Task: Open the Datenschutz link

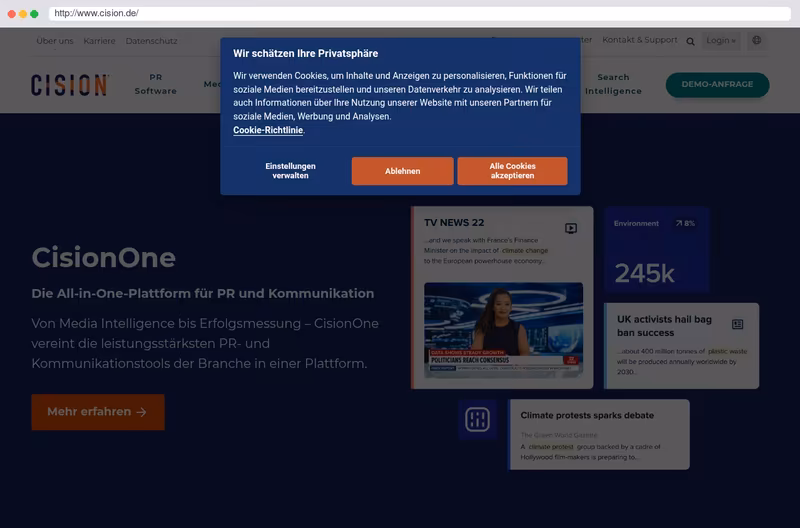Action: point(152,41)
